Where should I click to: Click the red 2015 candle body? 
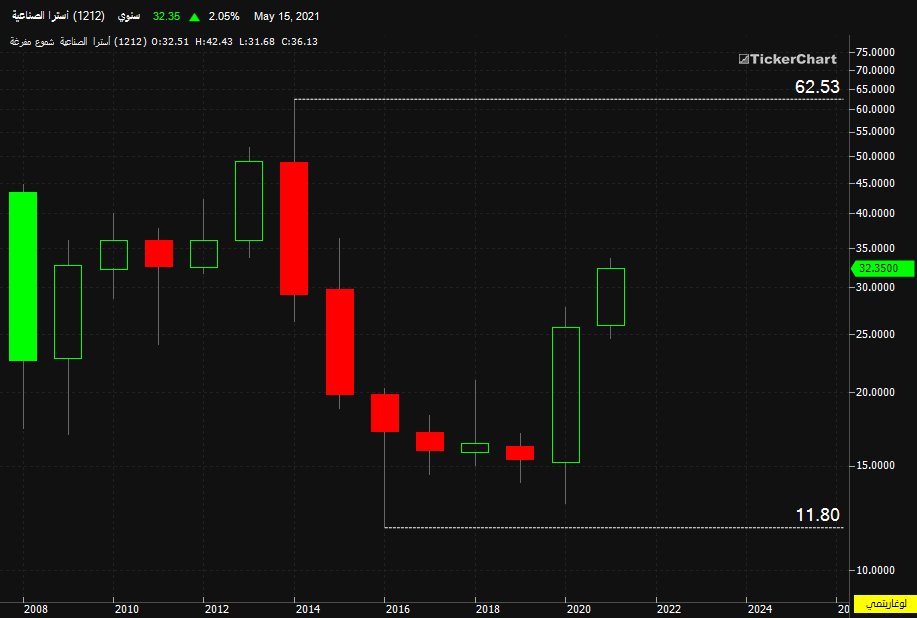click(340, 341)
